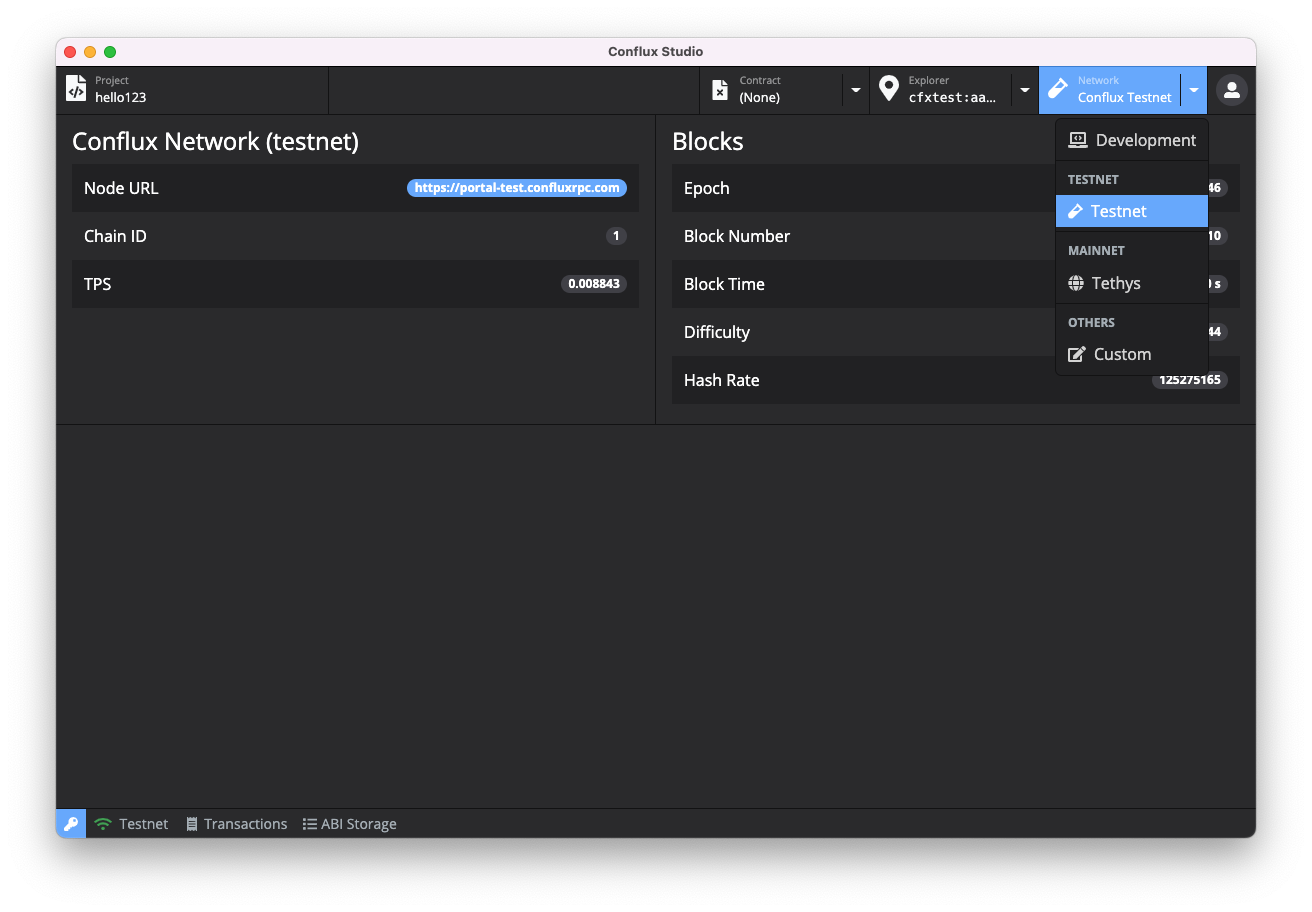This screenshot has width=1312, height=912.
Task: Open the user account avatar
Action: tap(1232, 90)
